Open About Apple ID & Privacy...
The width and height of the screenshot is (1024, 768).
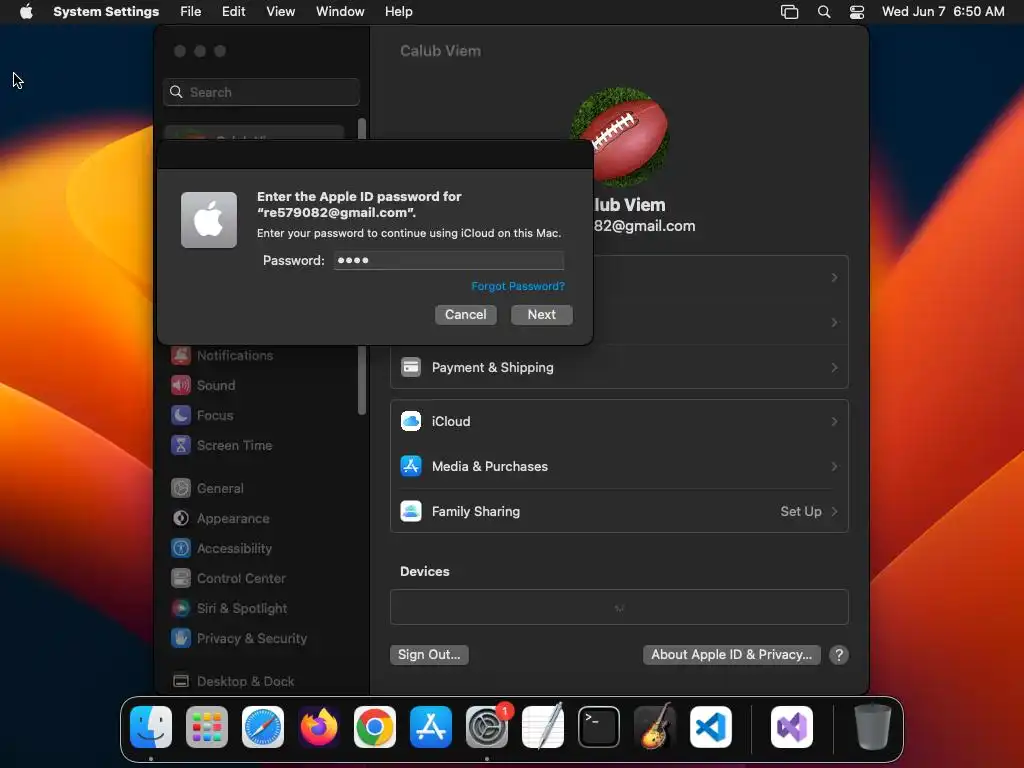(731, 654)
